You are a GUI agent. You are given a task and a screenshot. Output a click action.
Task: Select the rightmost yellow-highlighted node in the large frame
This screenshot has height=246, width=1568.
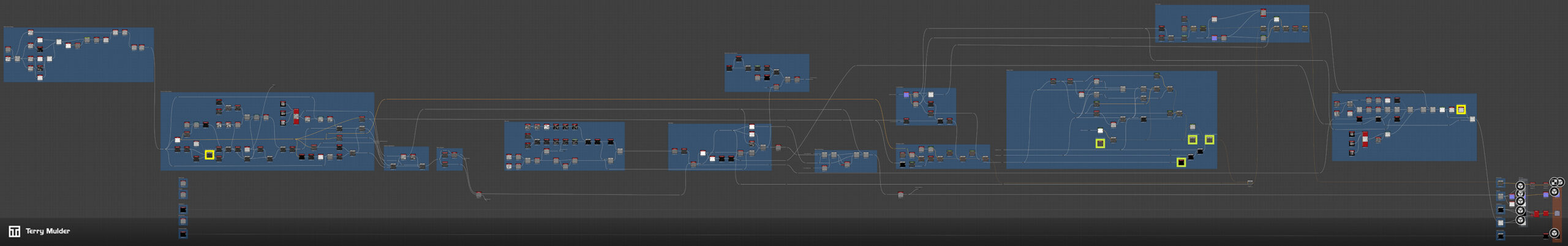pos(1210,139)
